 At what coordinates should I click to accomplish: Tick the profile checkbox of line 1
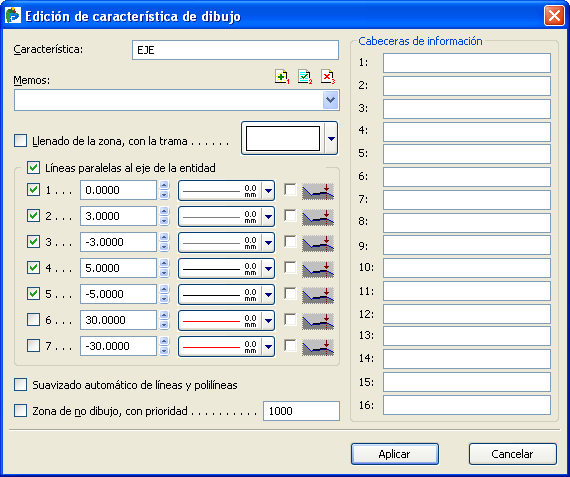click(x=290, y=189)
